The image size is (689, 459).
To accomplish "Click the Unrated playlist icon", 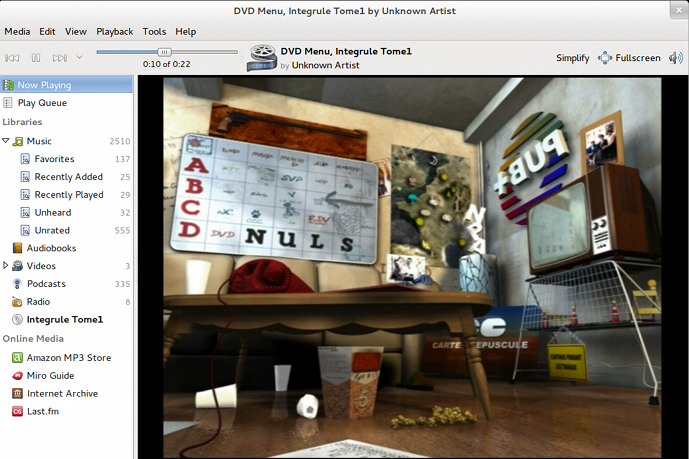I will tap(25, 231).
